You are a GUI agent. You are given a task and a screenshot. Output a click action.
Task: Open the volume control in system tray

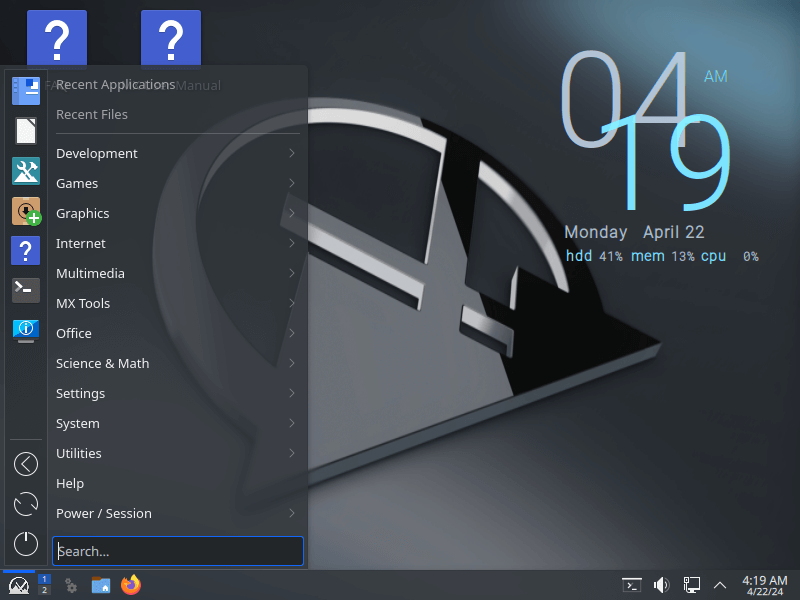(x=661, y=585)
